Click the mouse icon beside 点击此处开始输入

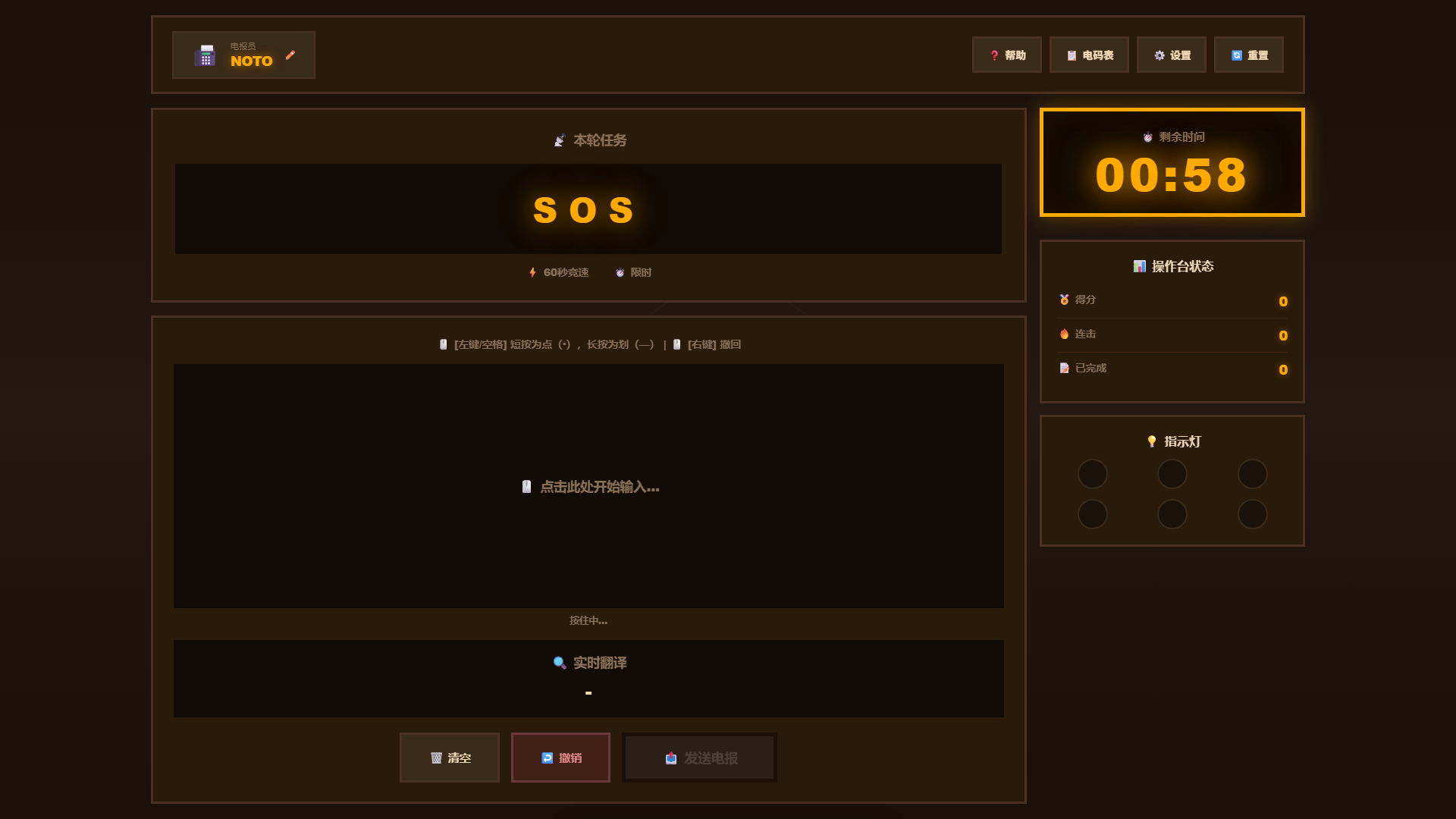tap(526, 487)
